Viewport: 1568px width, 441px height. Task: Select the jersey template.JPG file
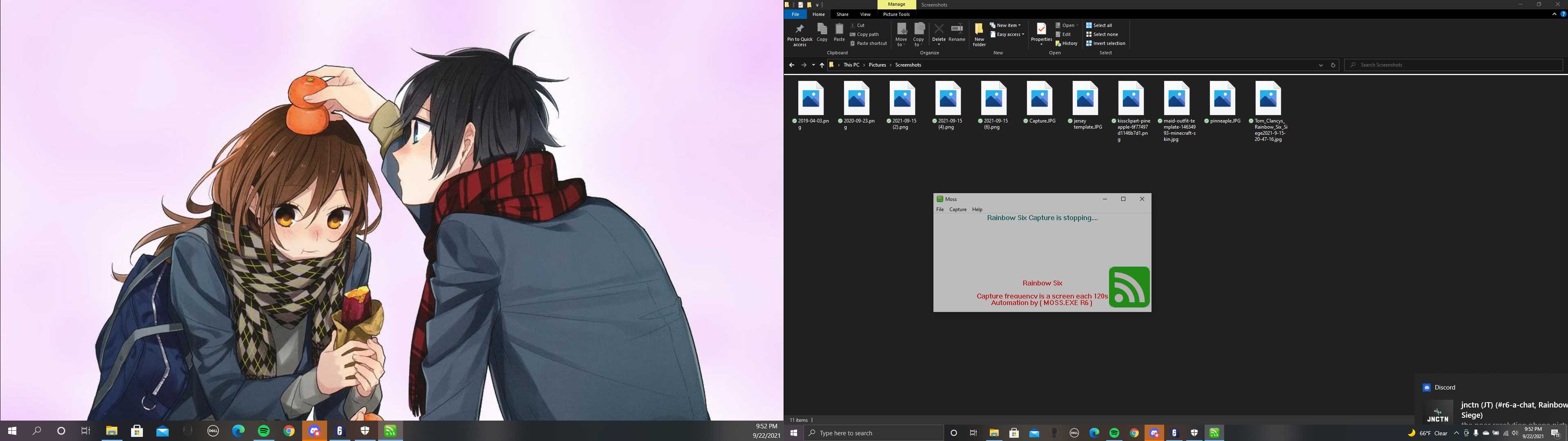click(1085, 105)
